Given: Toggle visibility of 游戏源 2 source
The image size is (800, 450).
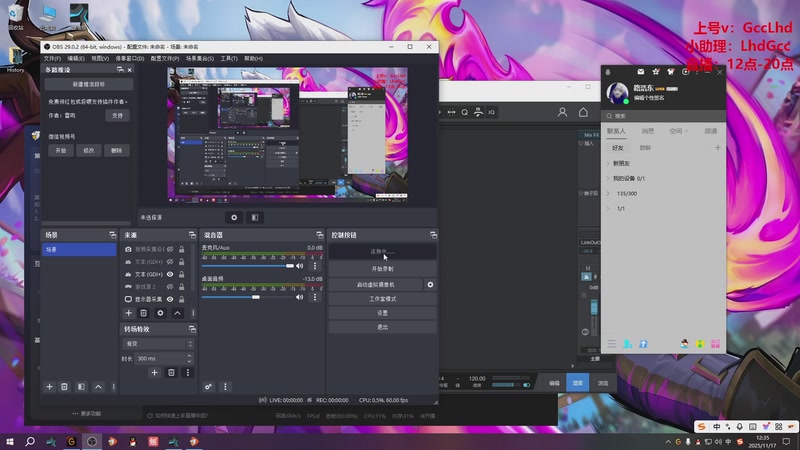Looking at the screenshot, I should pos(170,287).
